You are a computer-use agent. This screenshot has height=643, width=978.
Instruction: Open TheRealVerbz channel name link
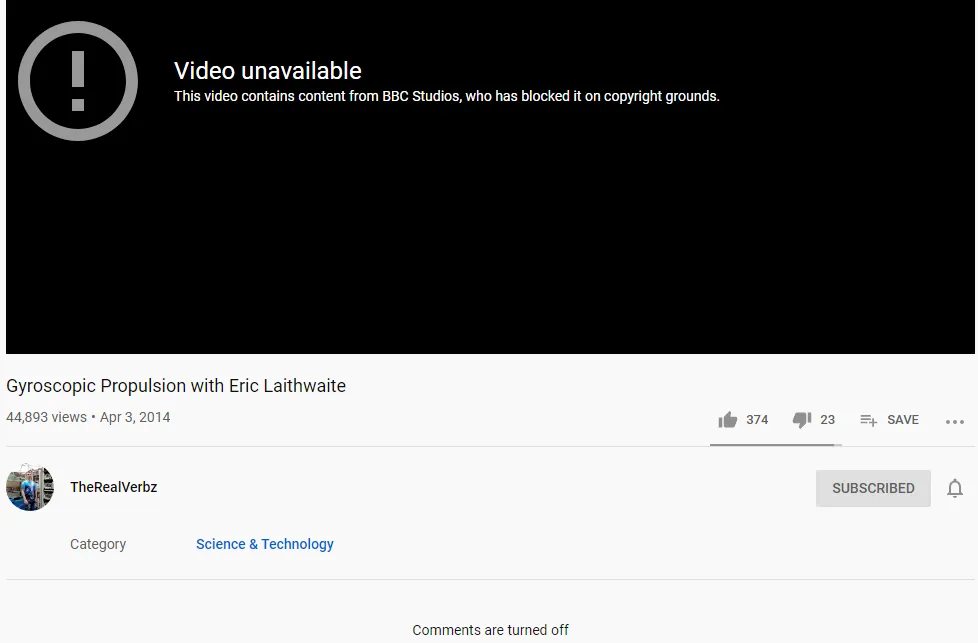click(x=114, y=487)
